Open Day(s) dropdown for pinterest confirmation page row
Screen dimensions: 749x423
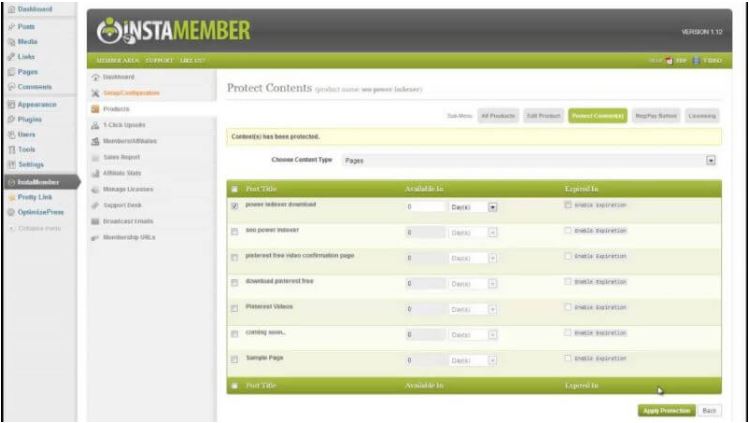coord(473,258)
